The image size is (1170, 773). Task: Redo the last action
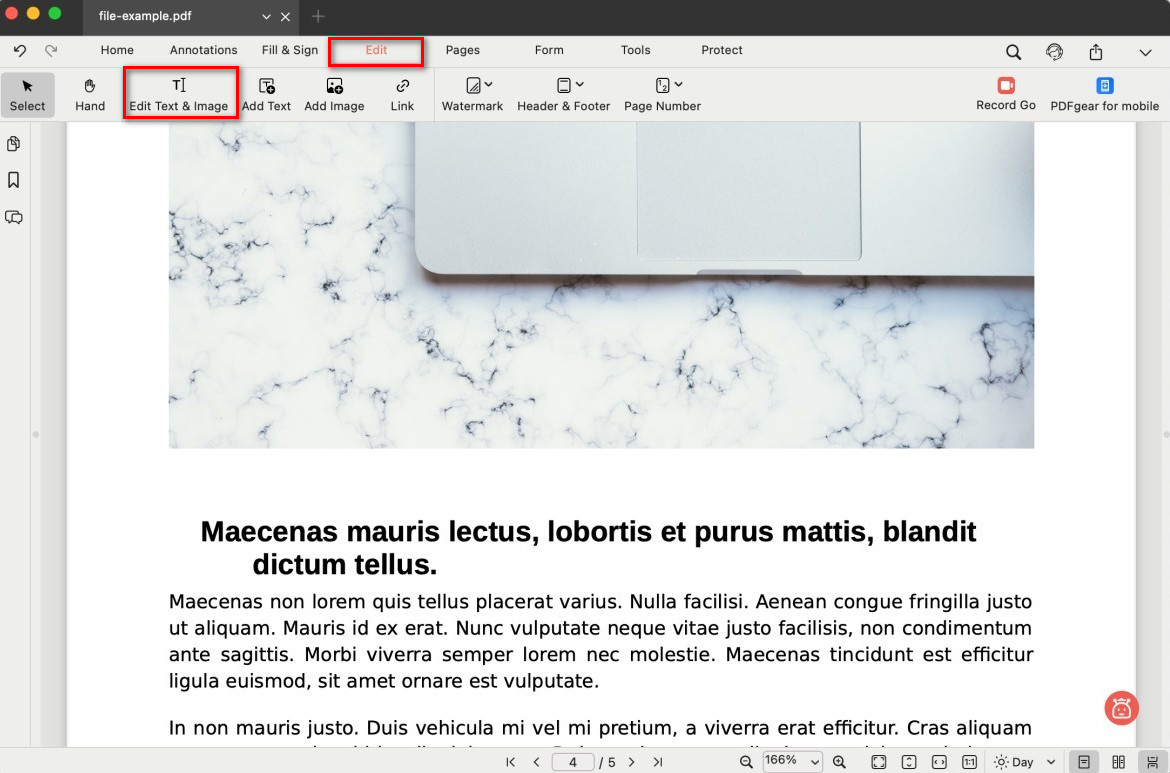[x=51, y=51]
